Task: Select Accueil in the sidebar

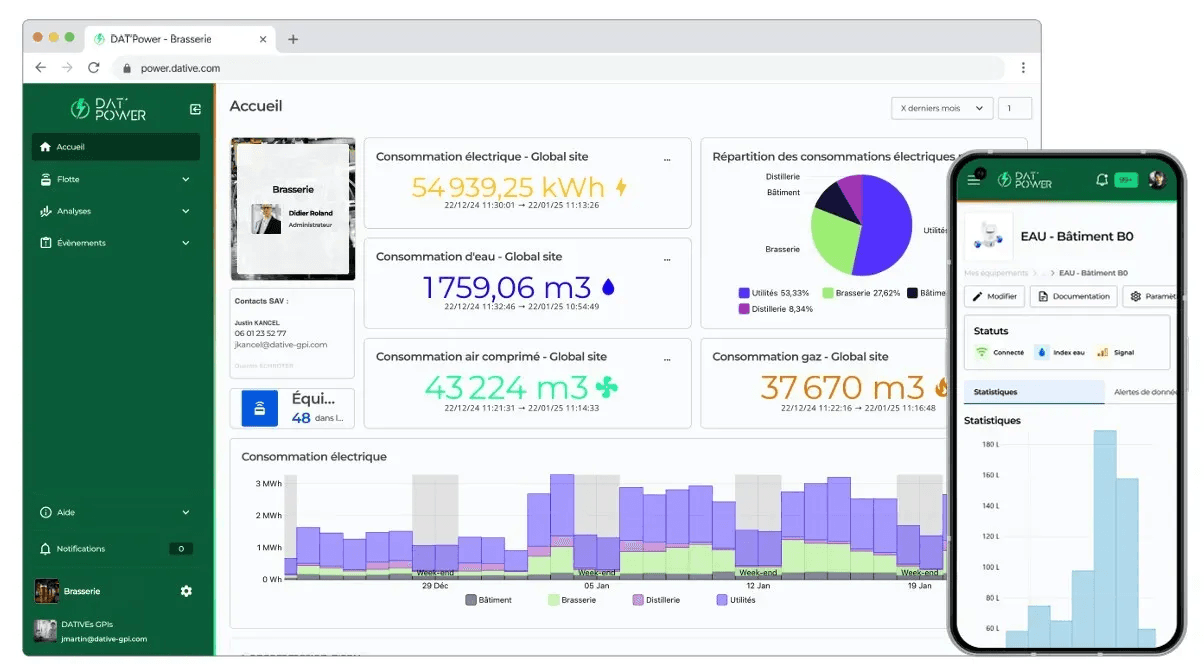Action: tap(115, 147)
